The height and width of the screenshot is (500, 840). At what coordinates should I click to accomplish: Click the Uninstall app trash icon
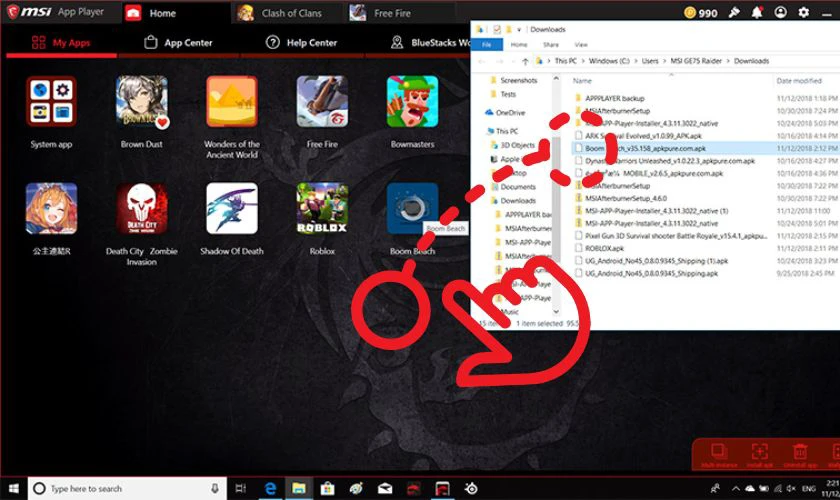pos(800,454)
